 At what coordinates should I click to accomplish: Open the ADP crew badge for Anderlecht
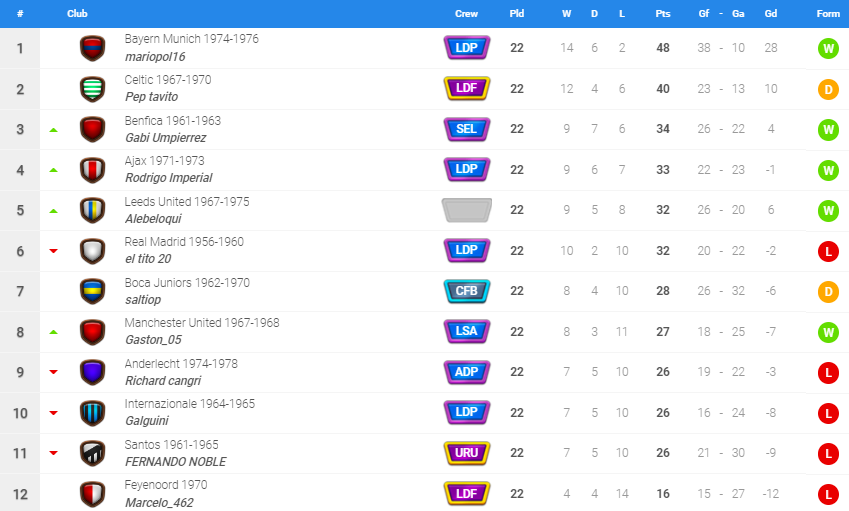pyautogui.click(x=467, y=372)
